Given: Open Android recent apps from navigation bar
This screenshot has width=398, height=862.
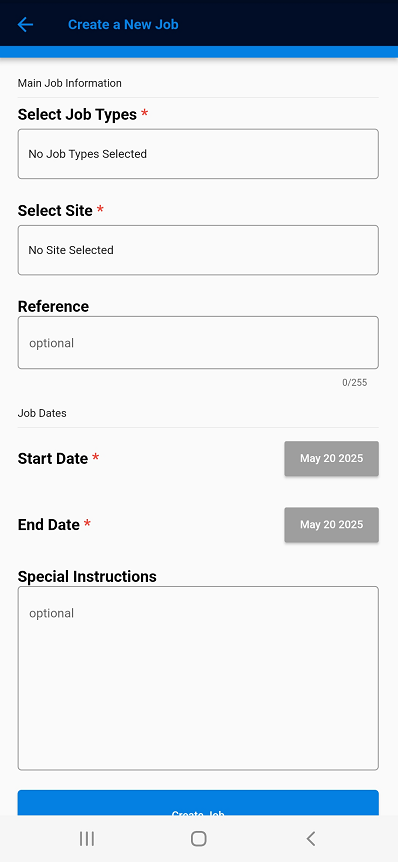Looking at the screenshot, I should coord(87,838).
